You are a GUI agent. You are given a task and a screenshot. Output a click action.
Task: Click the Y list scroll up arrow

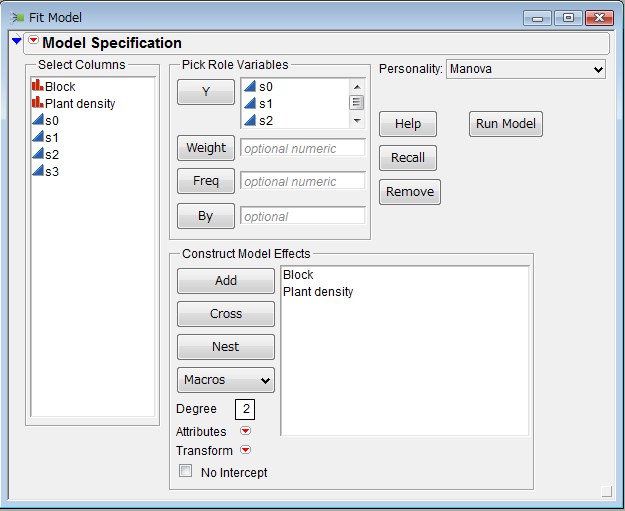coord(357,86)
